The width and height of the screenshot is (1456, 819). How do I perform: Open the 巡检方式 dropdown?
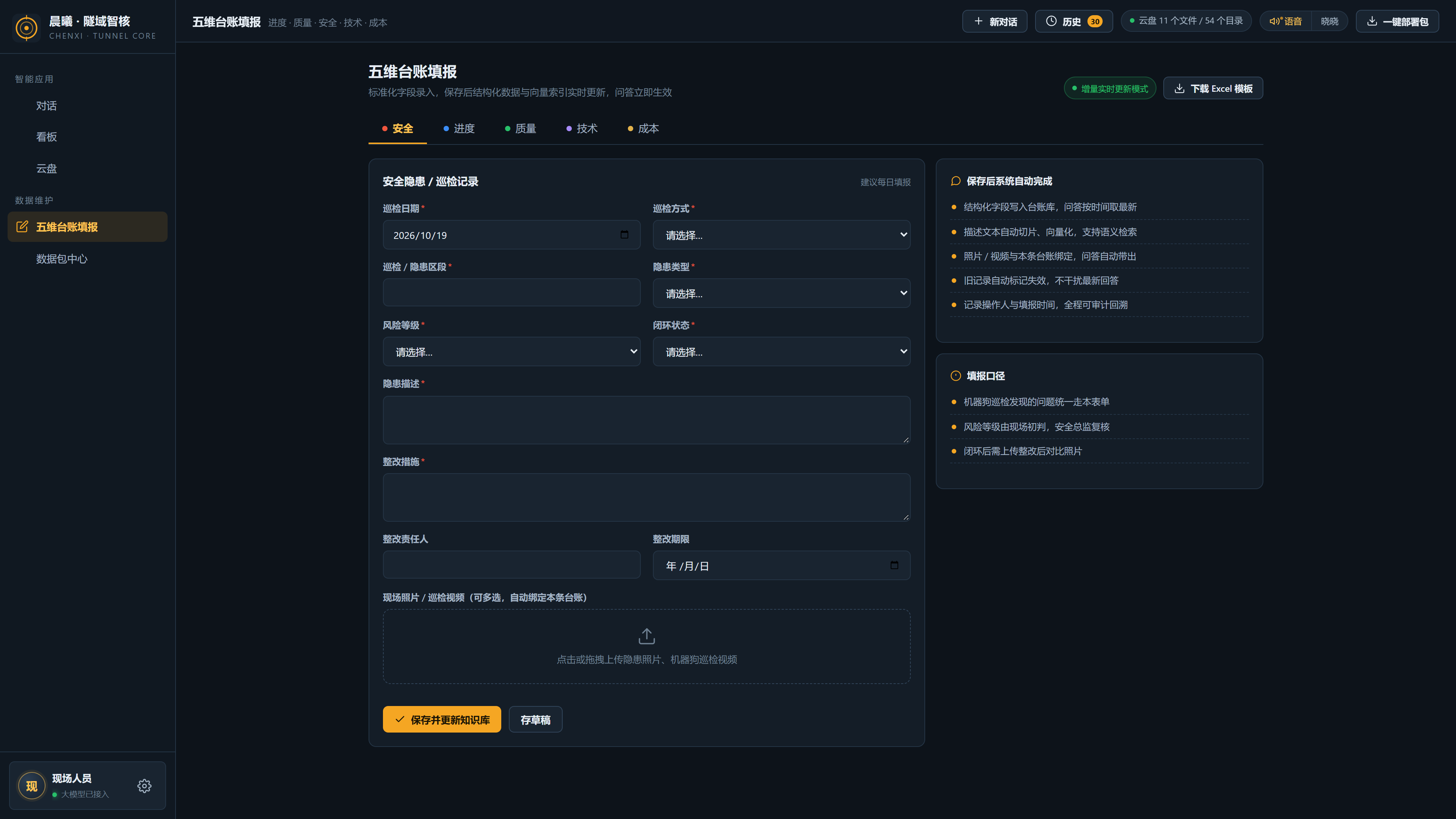(781, 235)
